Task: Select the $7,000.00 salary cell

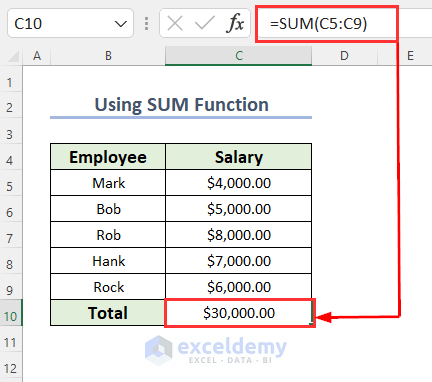Action: [x=238, y=261]
